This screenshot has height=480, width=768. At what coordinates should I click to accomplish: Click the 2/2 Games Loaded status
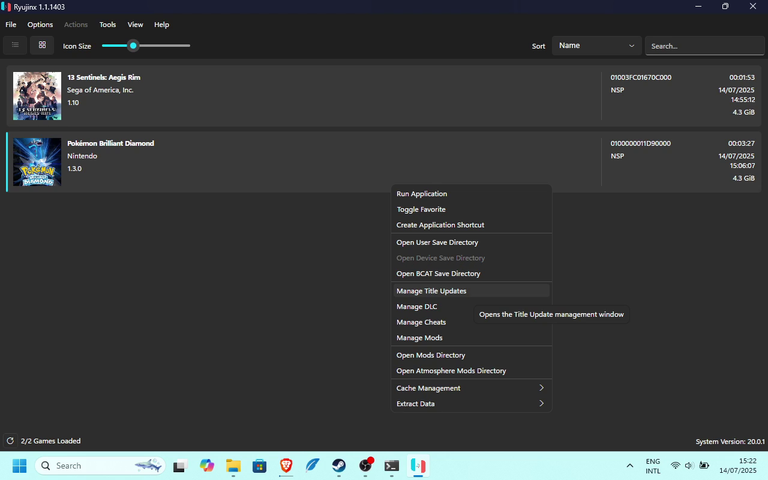click(x=50, y=441)
